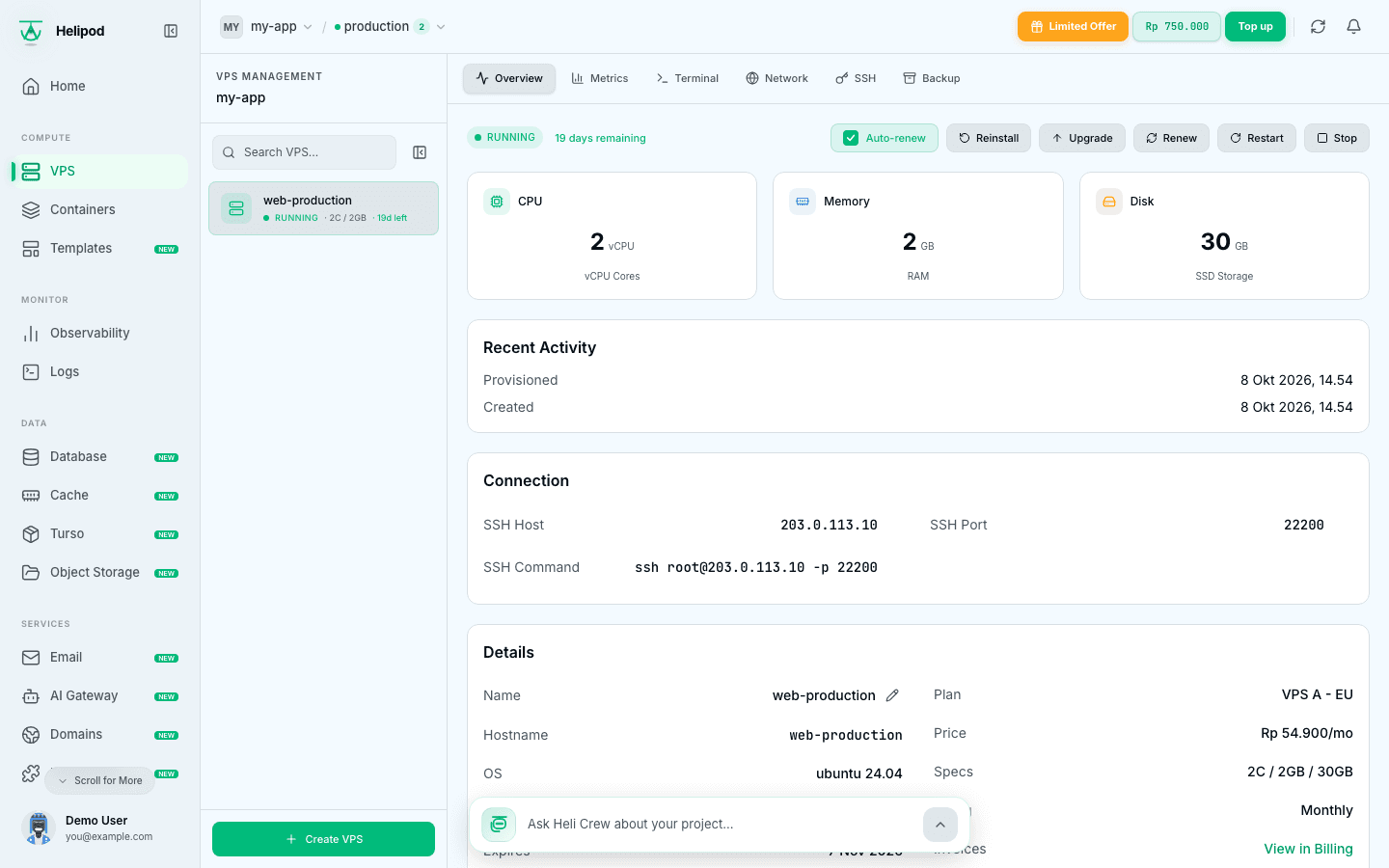The height and width of the screenshot is (868, 1389).
Task: Restart the VPS
Action: [1257, 138]
